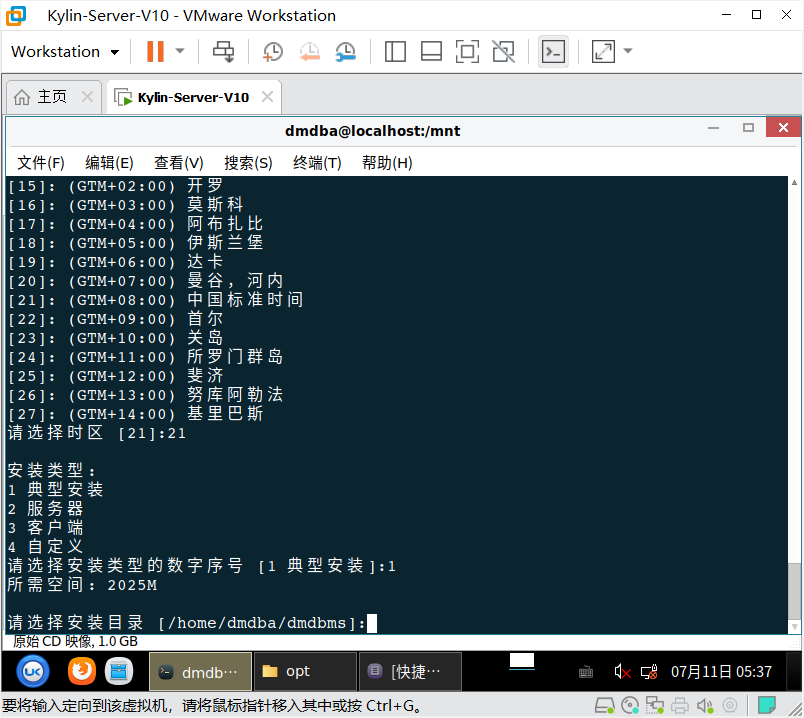
Task: Click the virtual printer status icon
Action: [x=679, y=704]
